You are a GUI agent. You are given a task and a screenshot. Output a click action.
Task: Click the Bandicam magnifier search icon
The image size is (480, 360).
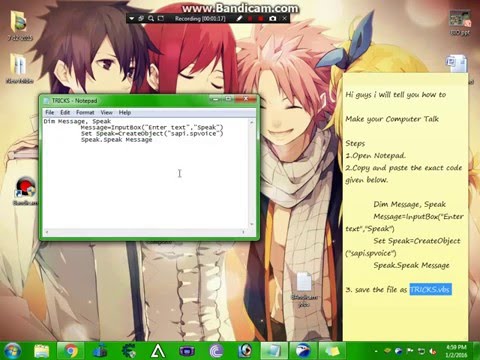tap(151, 19)
